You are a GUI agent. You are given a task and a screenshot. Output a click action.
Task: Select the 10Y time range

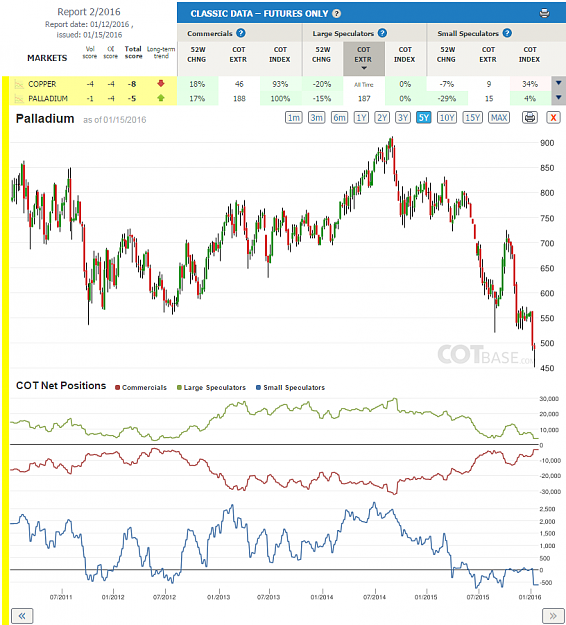pos(446,118)
